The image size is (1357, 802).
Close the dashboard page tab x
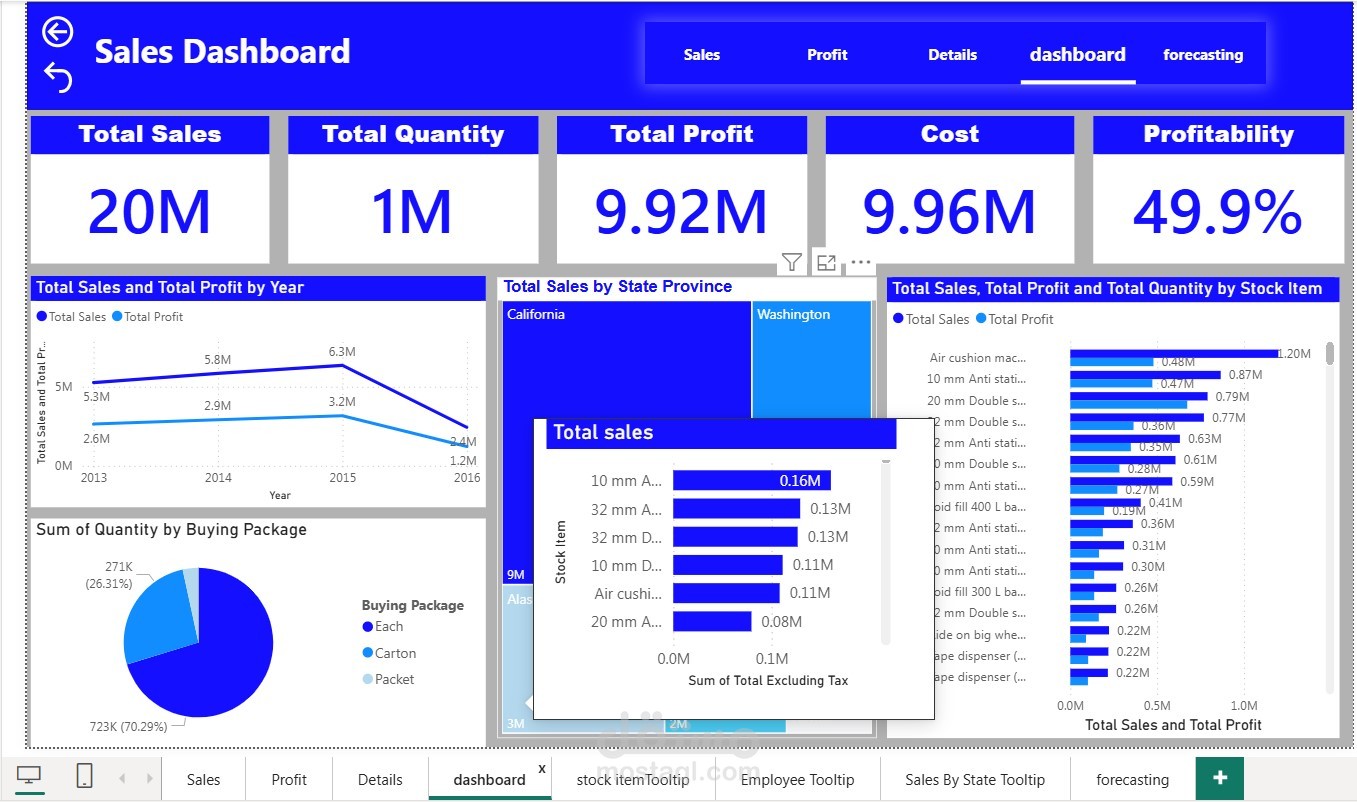[542, 768]
